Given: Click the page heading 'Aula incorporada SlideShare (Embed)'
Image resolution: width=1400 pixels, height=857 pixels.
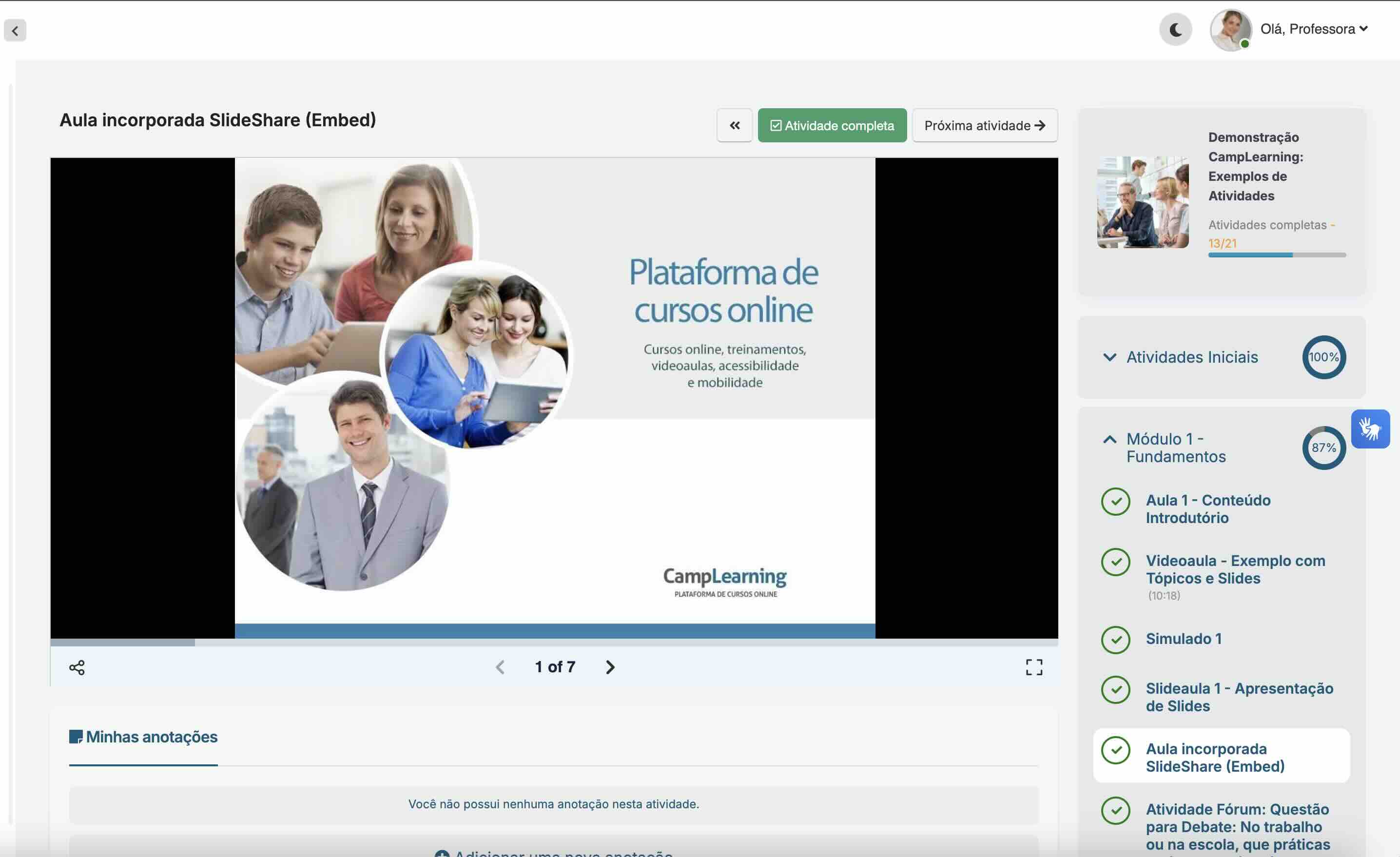Looking at the screenshot, I should point(217,120).
